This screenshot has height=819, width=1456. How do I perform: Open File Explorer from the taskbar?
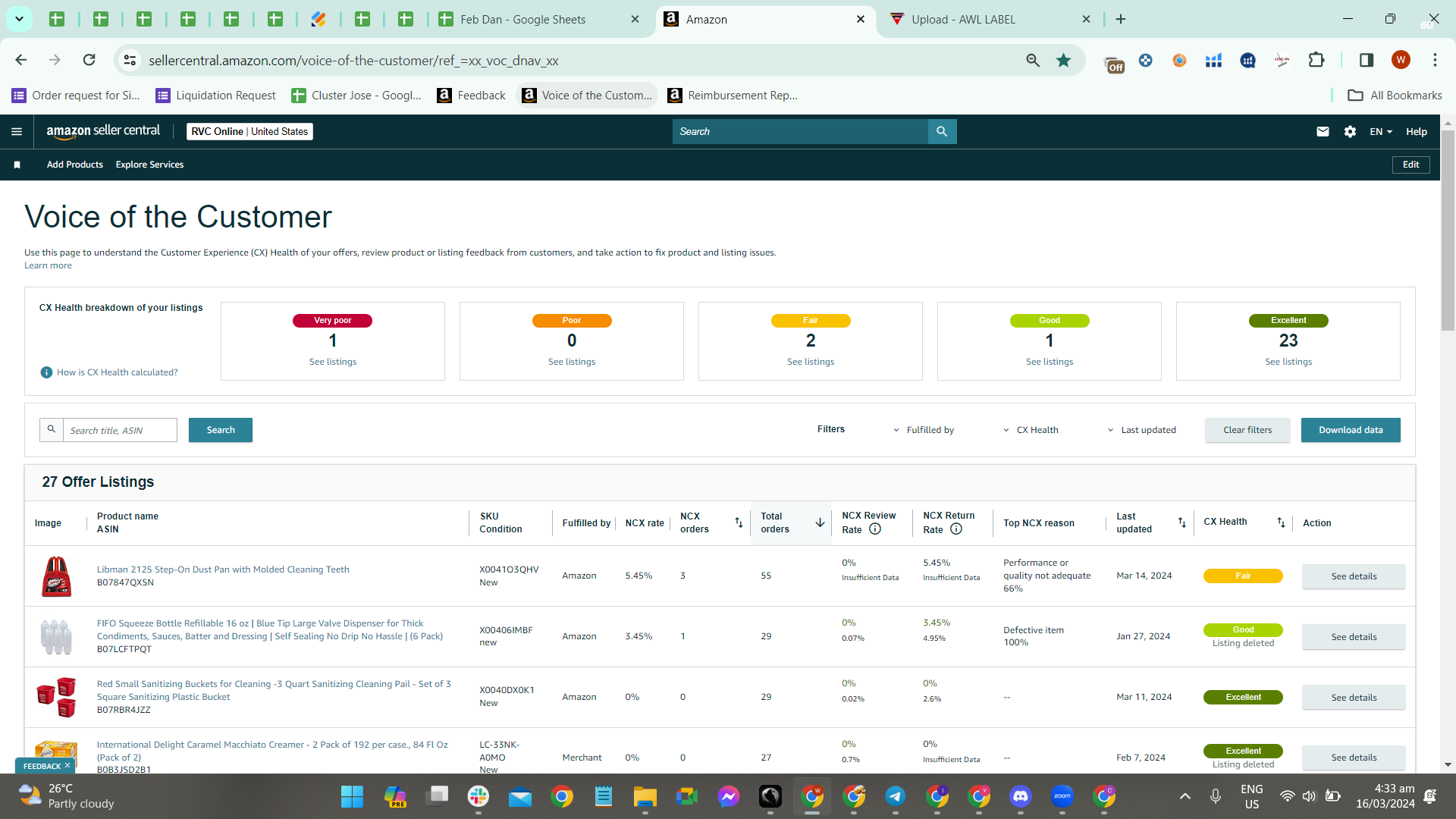click(645, 796)
